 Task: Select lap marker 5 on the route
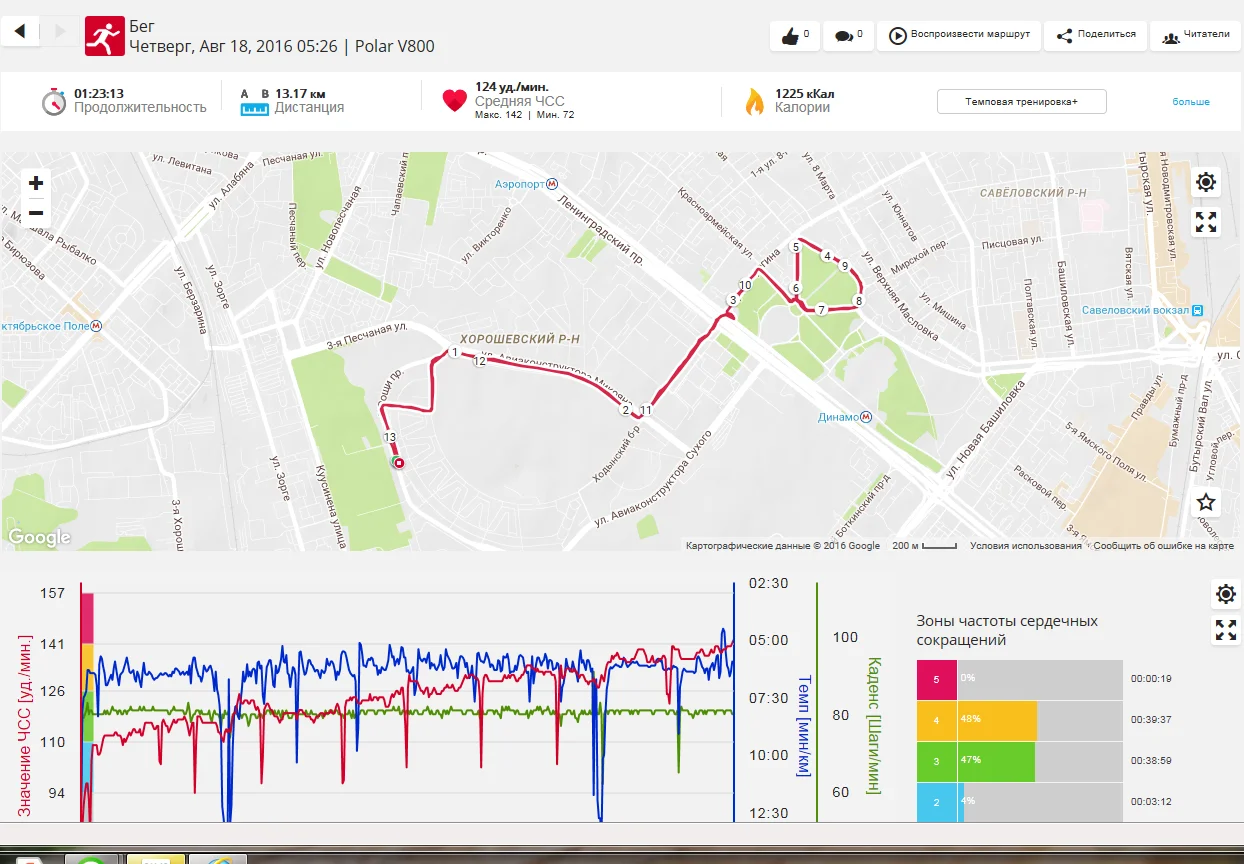click(x=796, y=247)
